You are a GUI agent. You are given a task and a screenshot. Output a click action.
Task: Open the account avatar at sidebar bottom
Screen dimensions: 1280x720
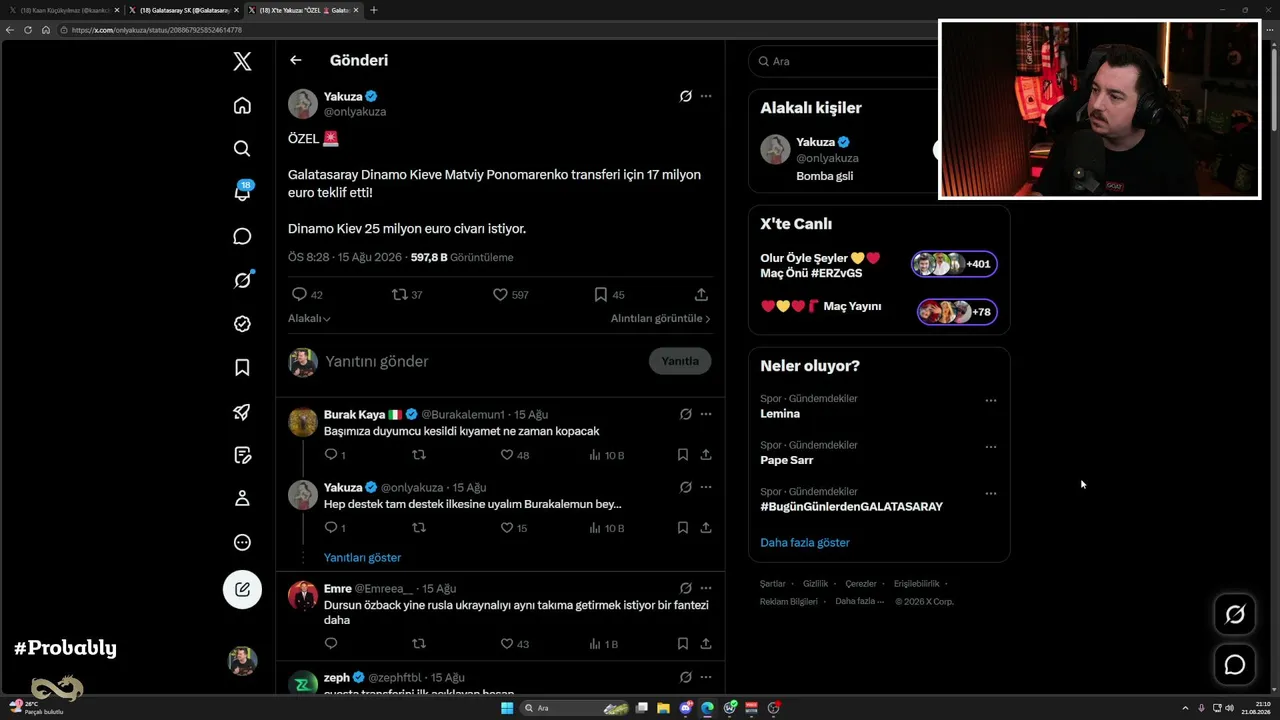pos(242,661)
